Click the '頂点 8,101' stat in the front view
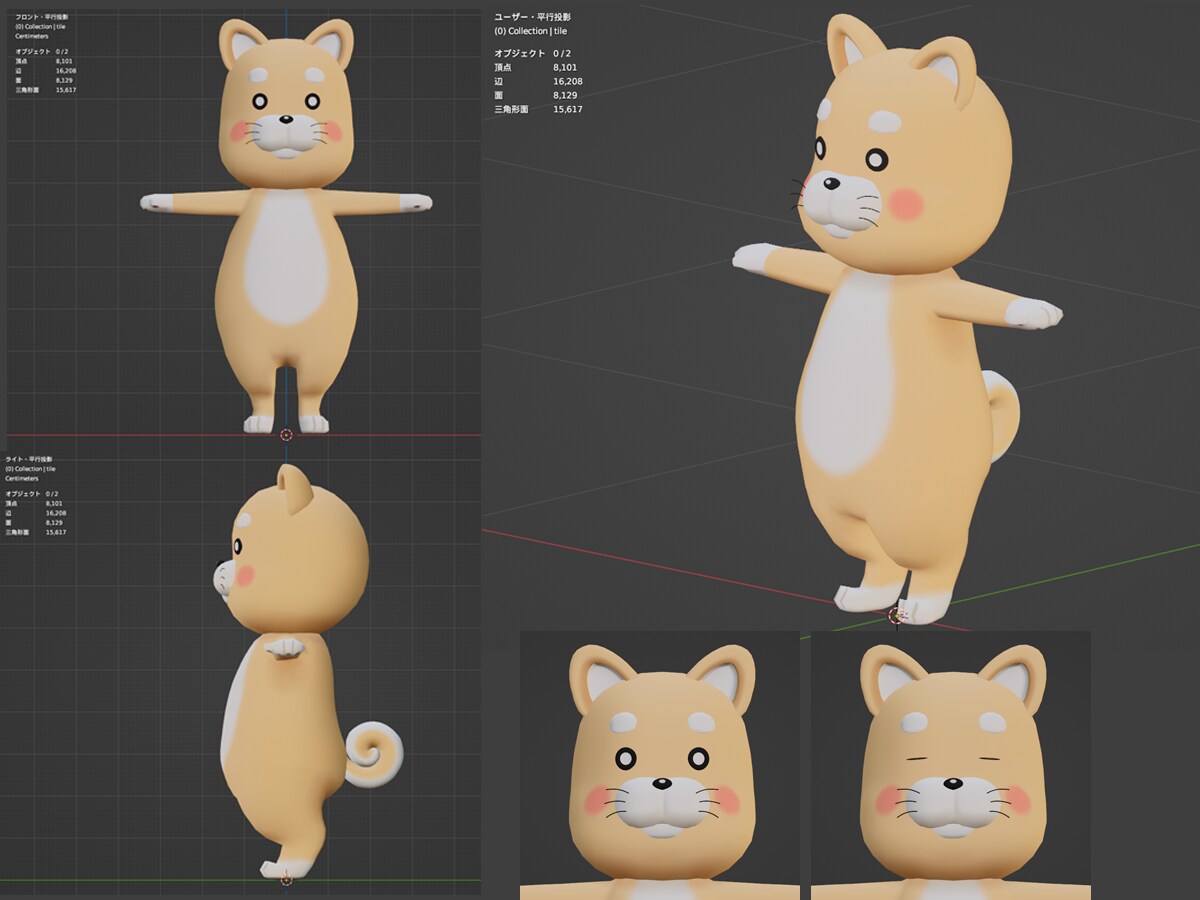The image size is (1200, 900). click(44, 61)
